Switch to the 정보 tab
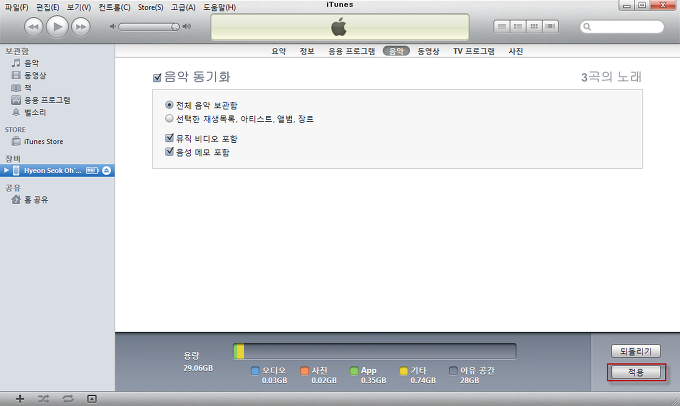 [x=307, y=51]
